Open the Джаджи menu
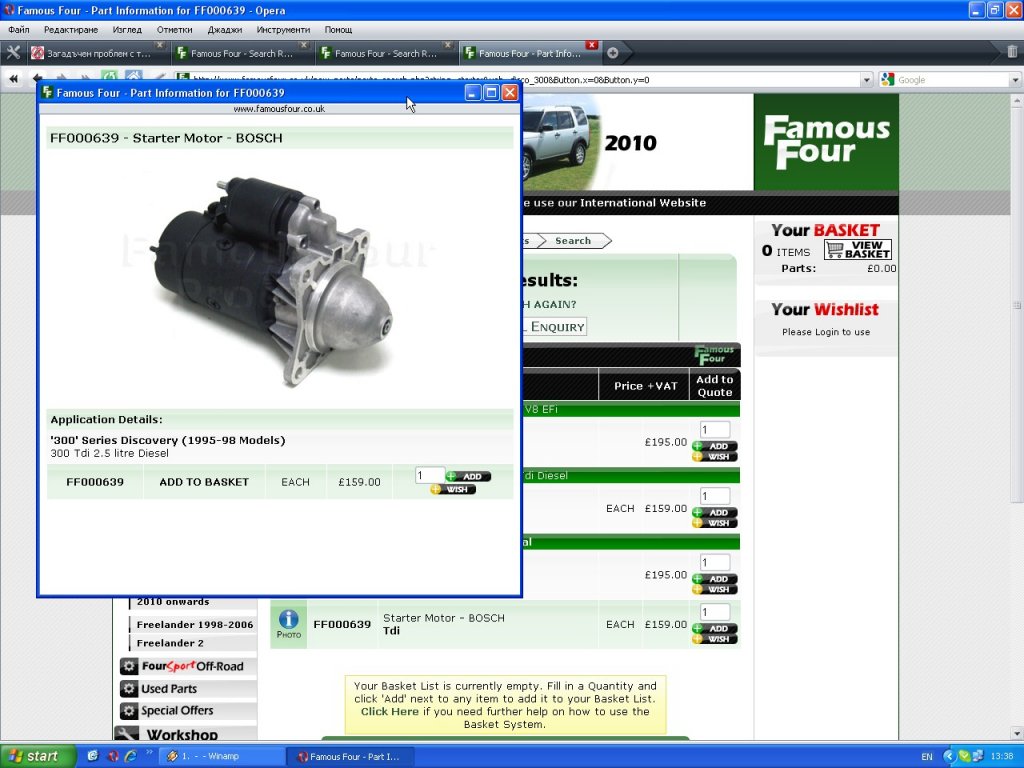The width and height of the screenshot is (1024, 768). click(225, 29)
